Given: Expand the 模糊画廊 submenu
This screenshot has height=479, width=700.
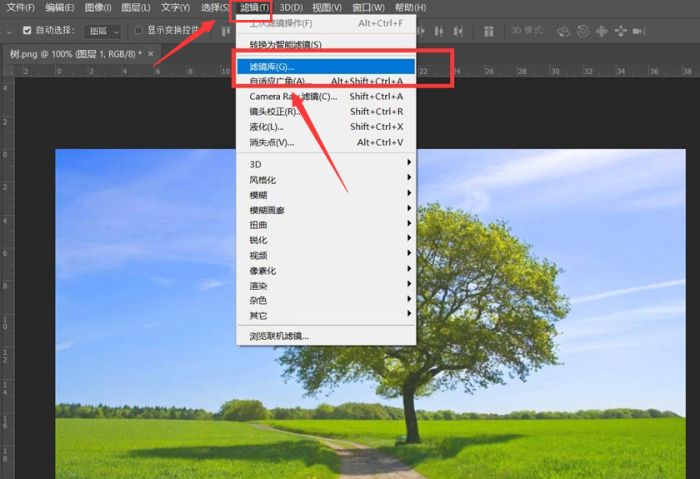Looking at the screenshot, I should (x=326, y=210).
